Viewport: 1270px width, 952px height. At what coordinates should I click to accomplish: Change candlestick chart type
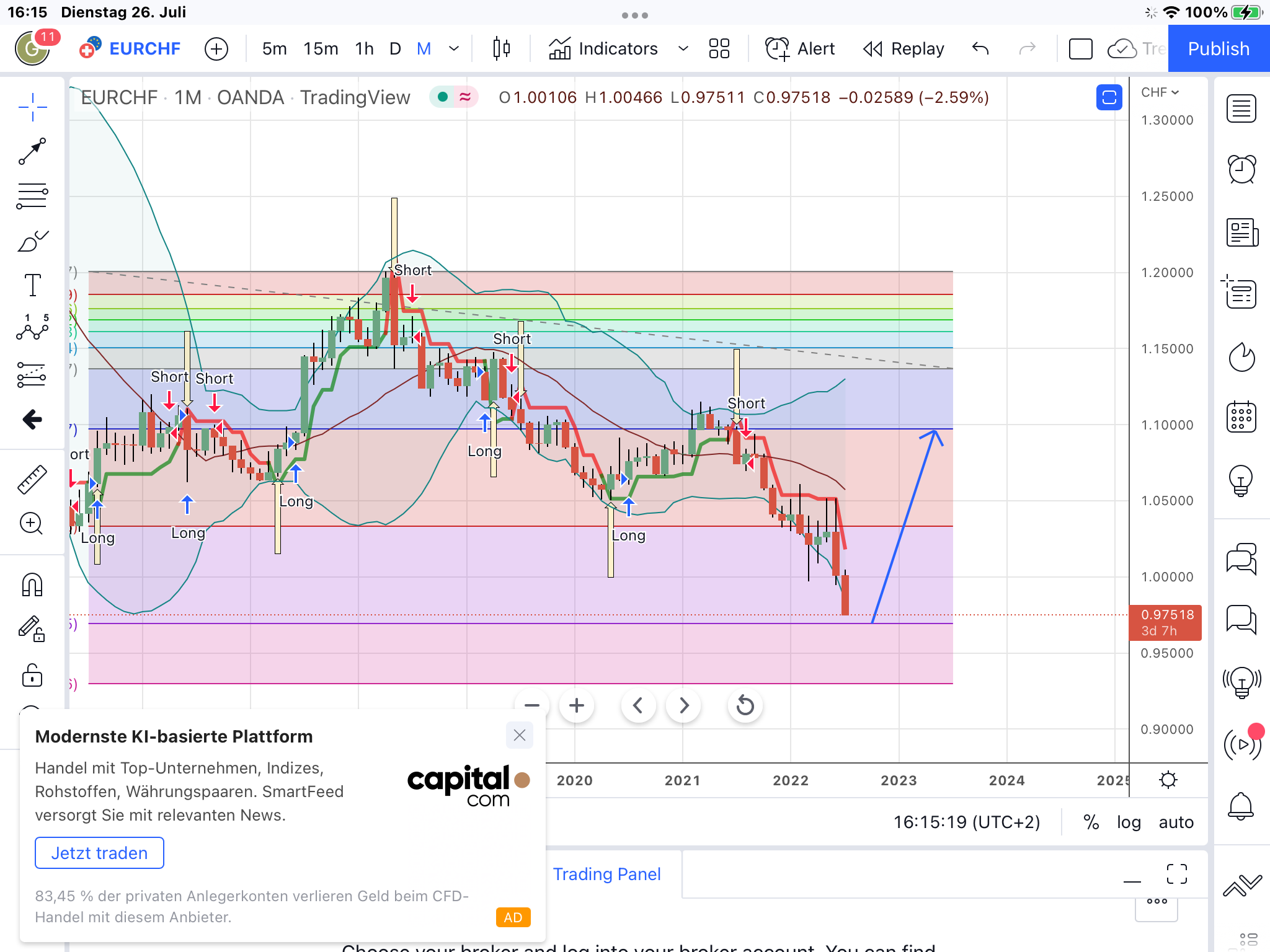click(x=501, y=48)
